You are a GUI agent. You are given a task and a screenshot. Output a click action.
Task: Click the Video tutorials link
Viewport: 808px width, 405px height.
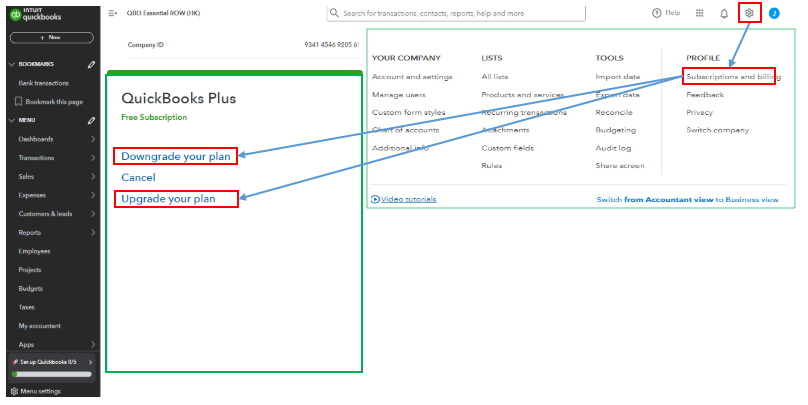(409, 199)
